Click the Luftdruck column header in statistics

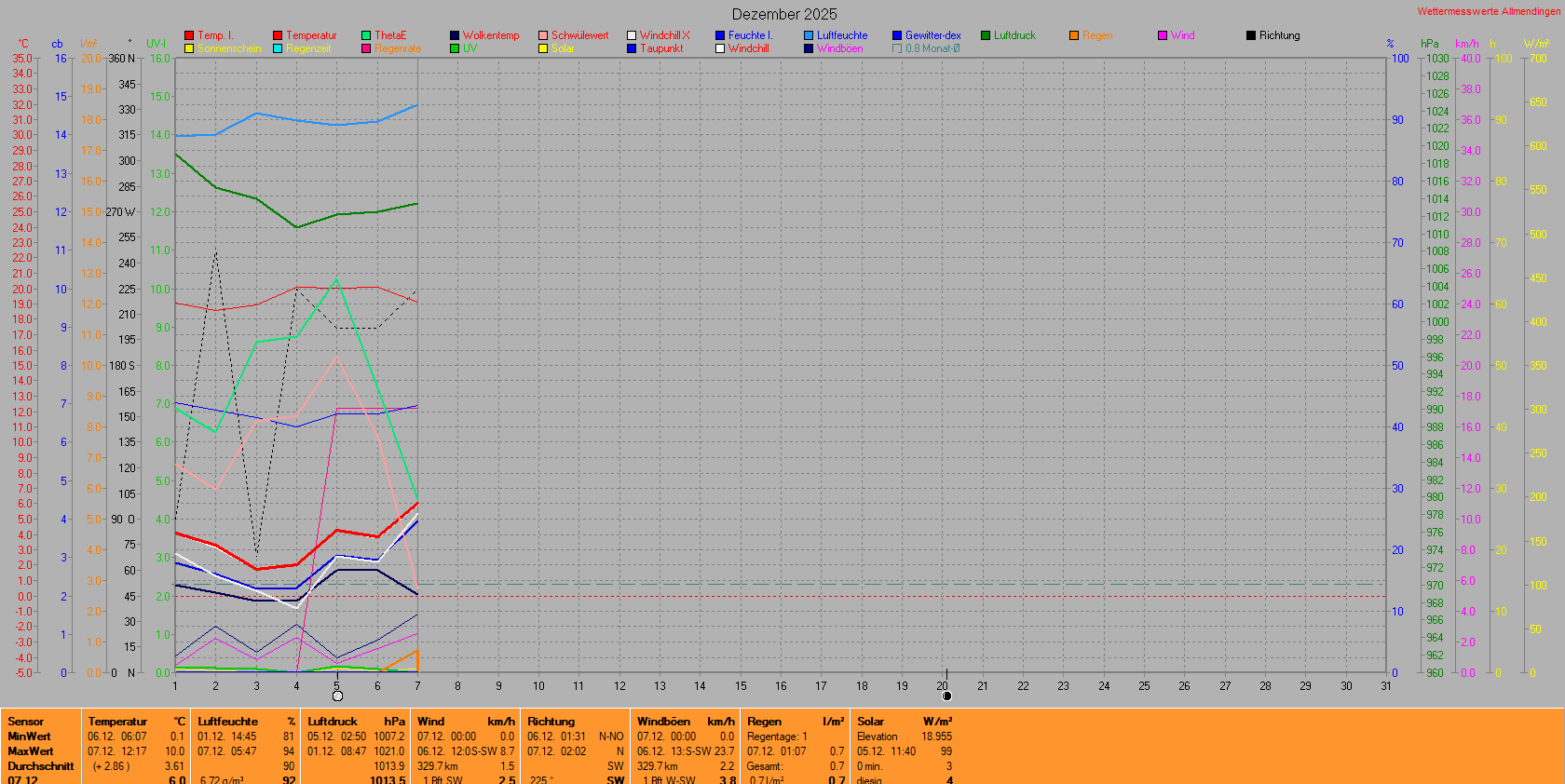point(333,722)
